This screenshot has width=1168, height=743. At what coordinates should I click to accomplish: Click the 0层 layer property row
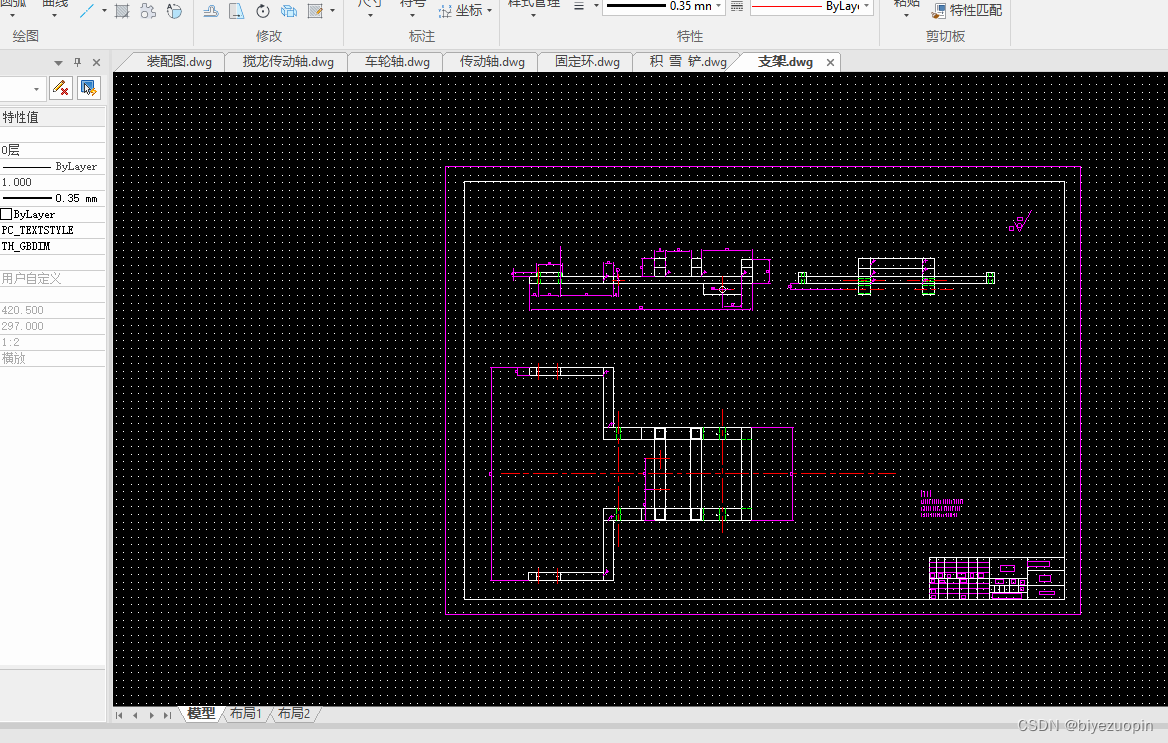(52, 151)
